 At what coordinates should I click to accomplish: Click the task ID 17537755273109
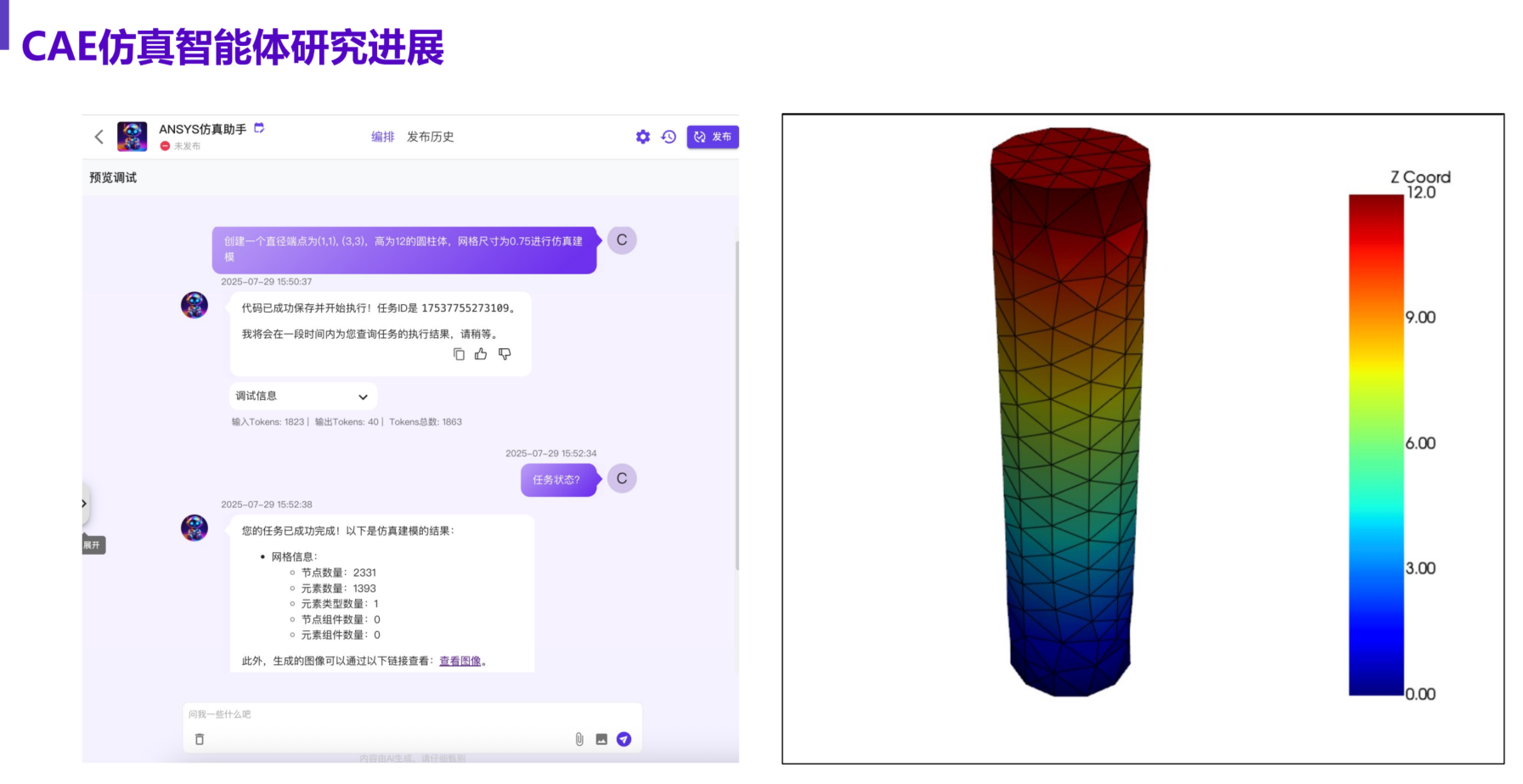click(x=465, y=308)
